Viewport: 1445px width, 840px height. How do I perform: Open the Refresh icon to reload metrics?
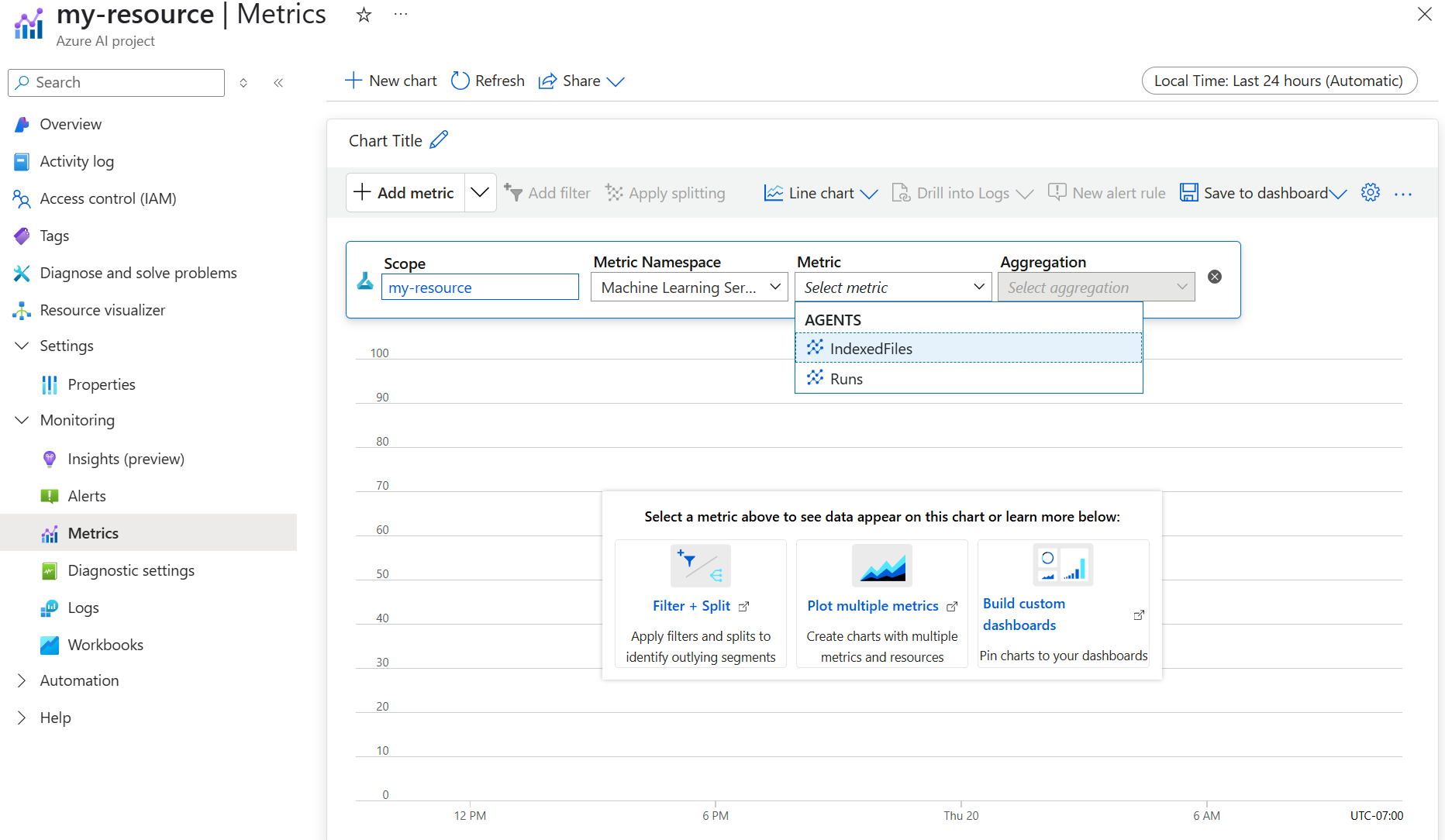click(x=460, y=81)
